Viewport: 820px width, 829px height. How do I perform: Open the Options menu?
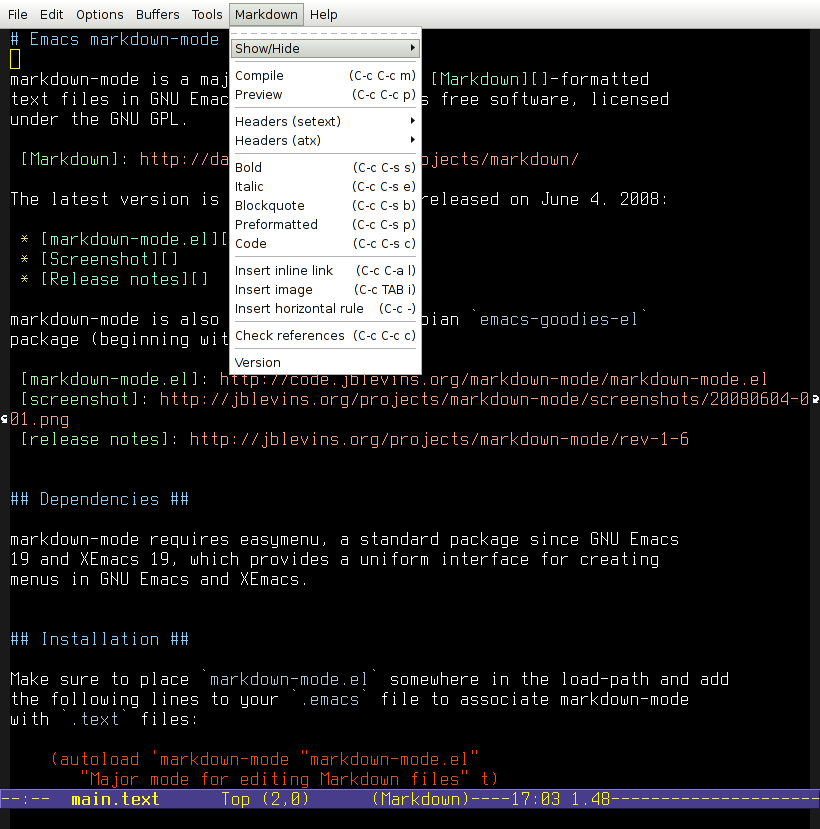[99, 14]
